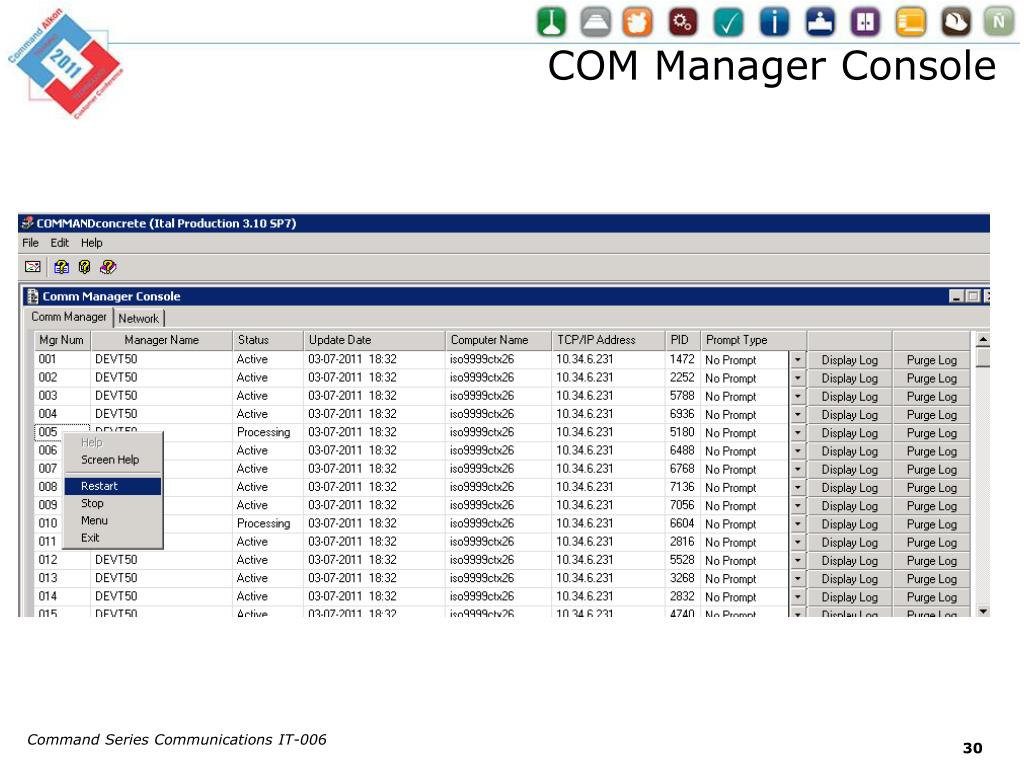Expand Prompt Type dropdown for manager 009

pos(797,506)
